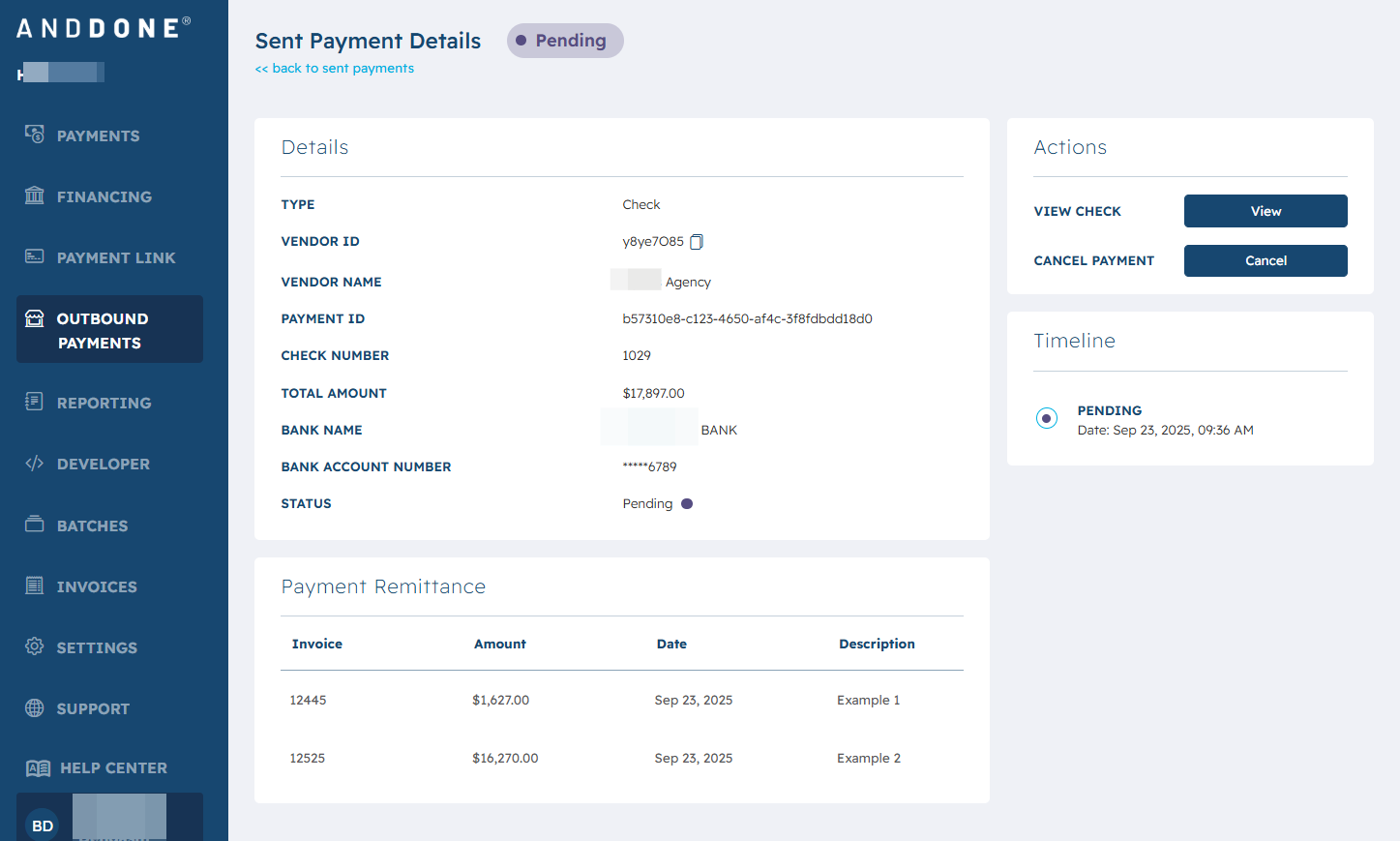Click the Settings gear icon
The width and height of the screenshot is (1400, 841).
point(35,646)
